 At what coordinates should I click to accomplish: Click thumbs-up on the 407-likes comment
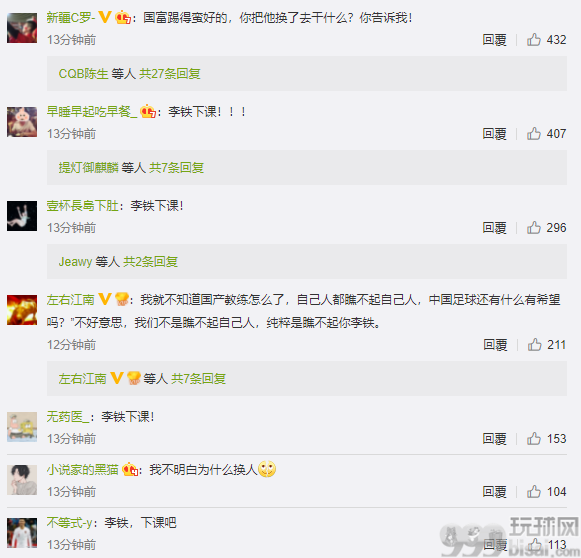click(534, 133)
